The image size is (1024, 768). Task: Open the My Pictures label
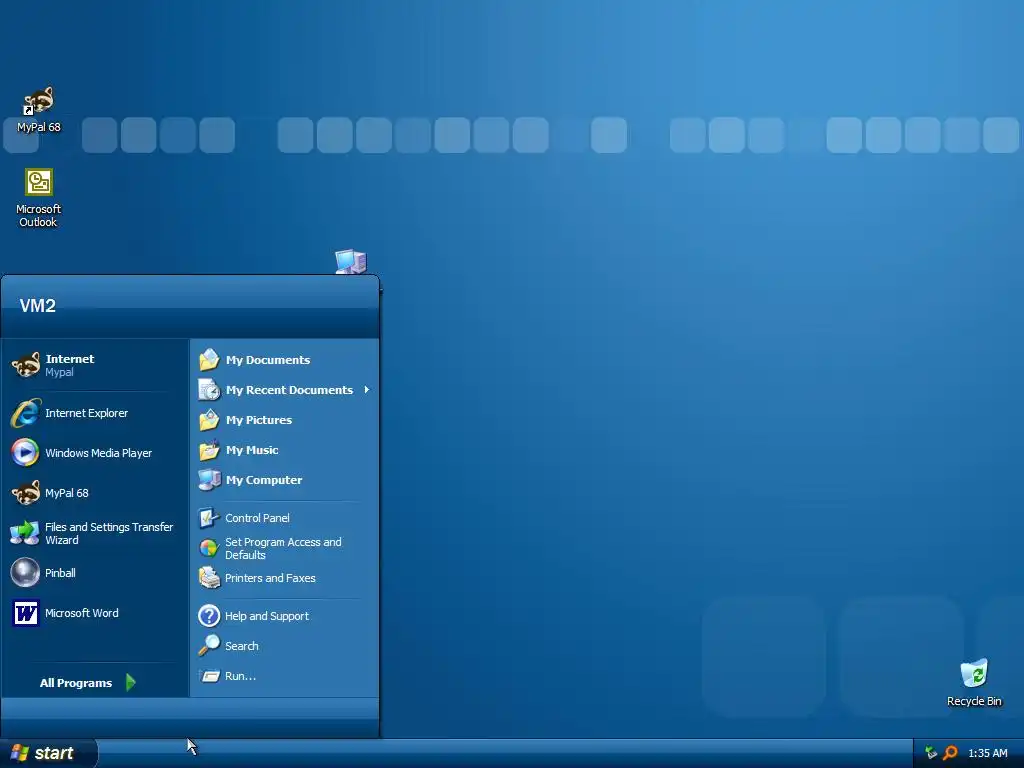pyautogui.click(x=259, y=420)
